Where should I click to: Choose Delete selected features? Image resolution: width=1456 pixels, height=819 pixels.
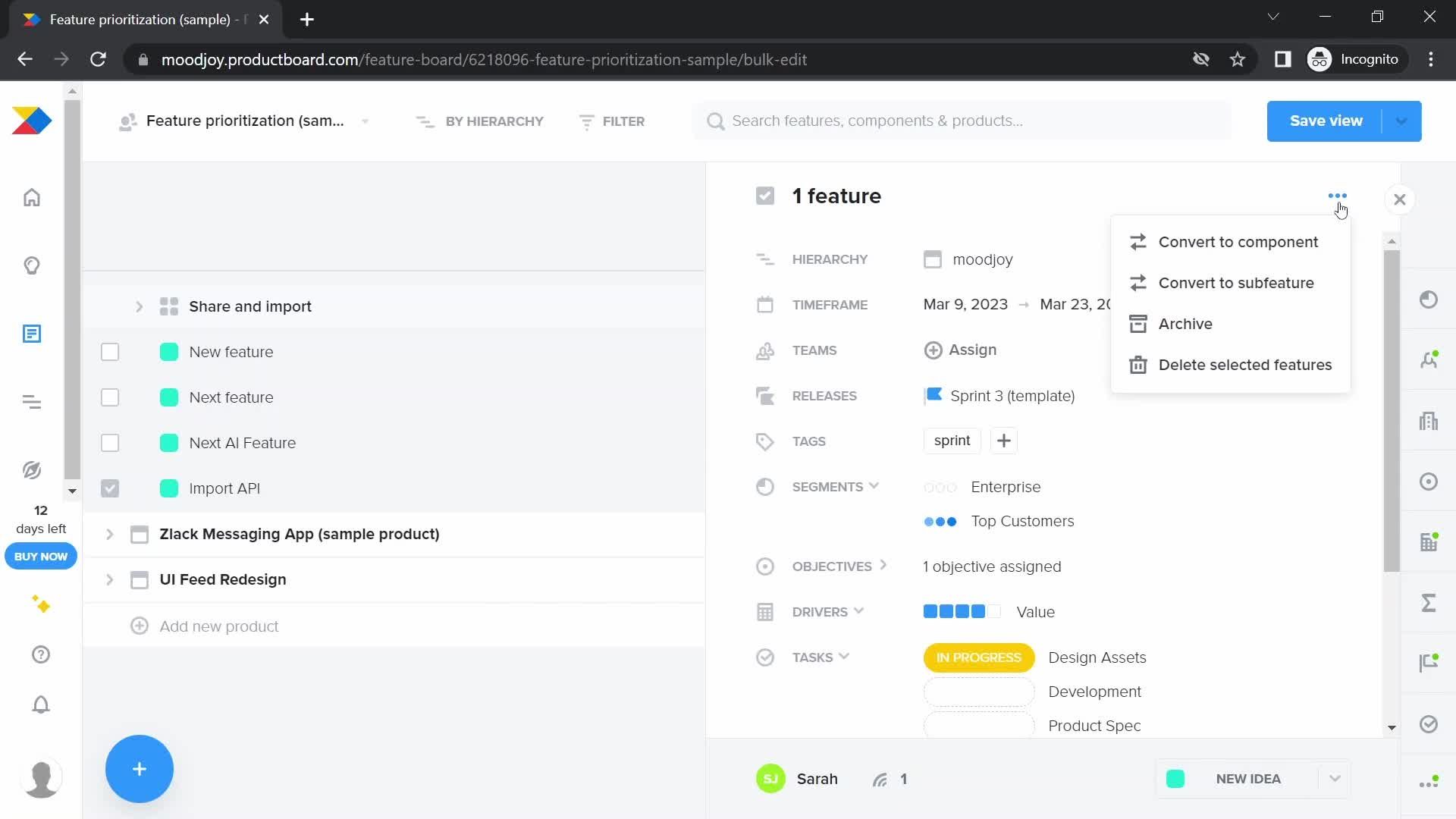click(x=1230, y=365)
